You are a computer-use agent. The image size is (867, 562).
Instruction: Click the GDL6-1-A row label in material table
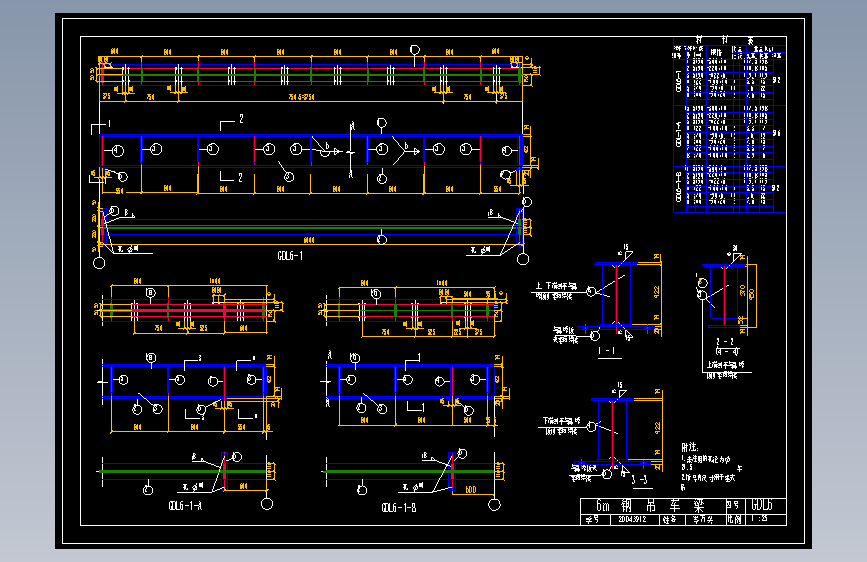click(678, 134)
